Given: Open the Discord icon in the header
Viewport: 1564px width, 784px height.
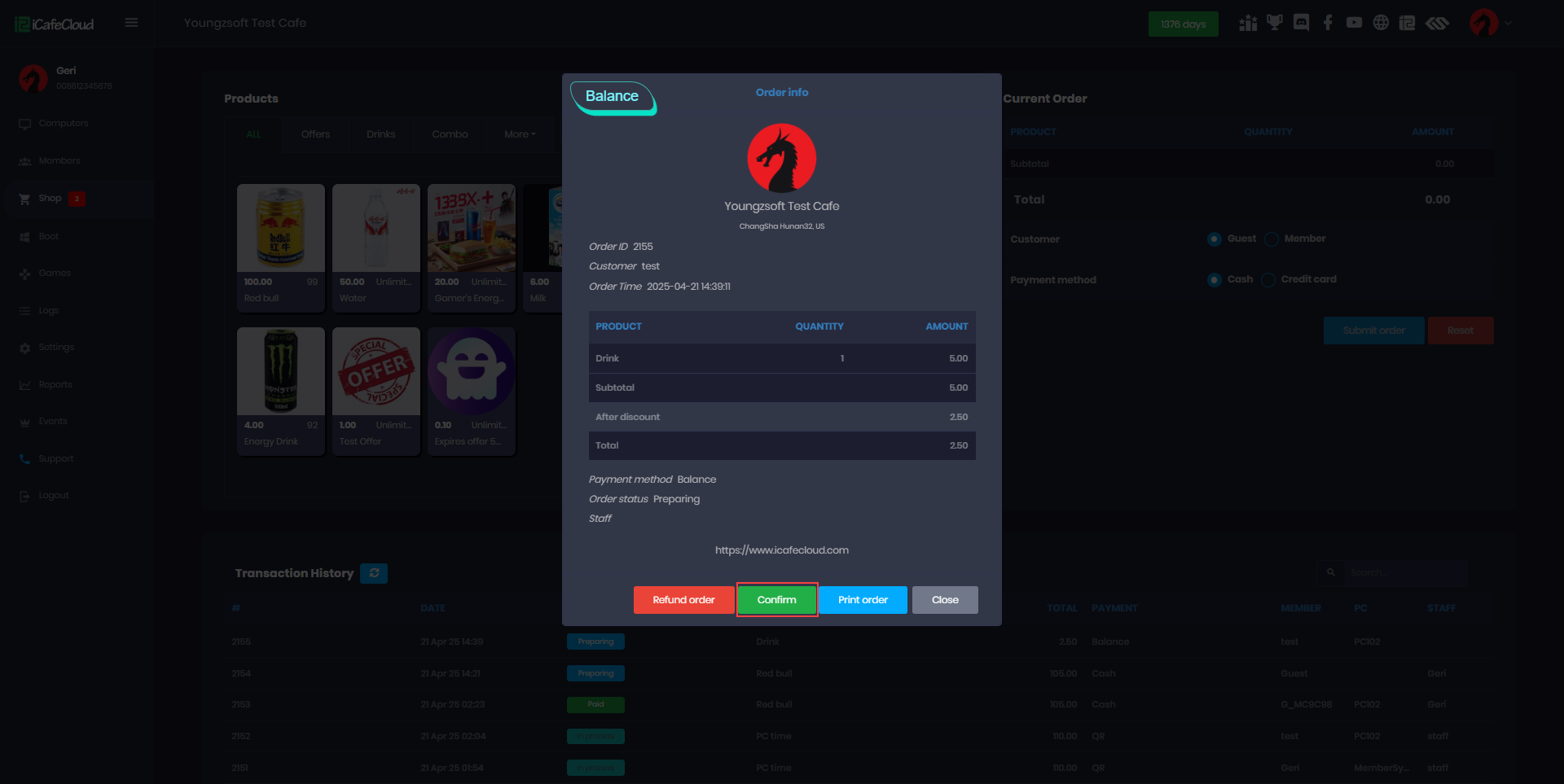Looking at the screenshot, I should pos(1302,23).
